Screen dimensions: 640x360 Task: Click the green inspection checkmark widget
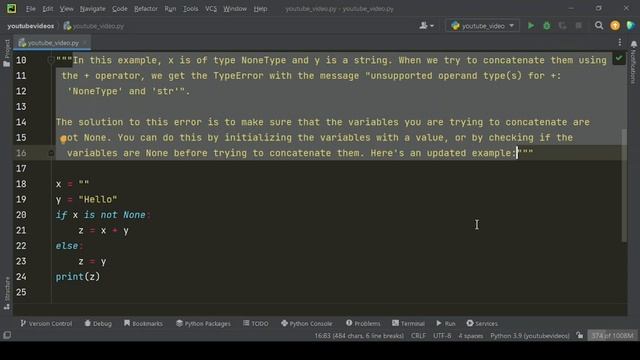619,58
